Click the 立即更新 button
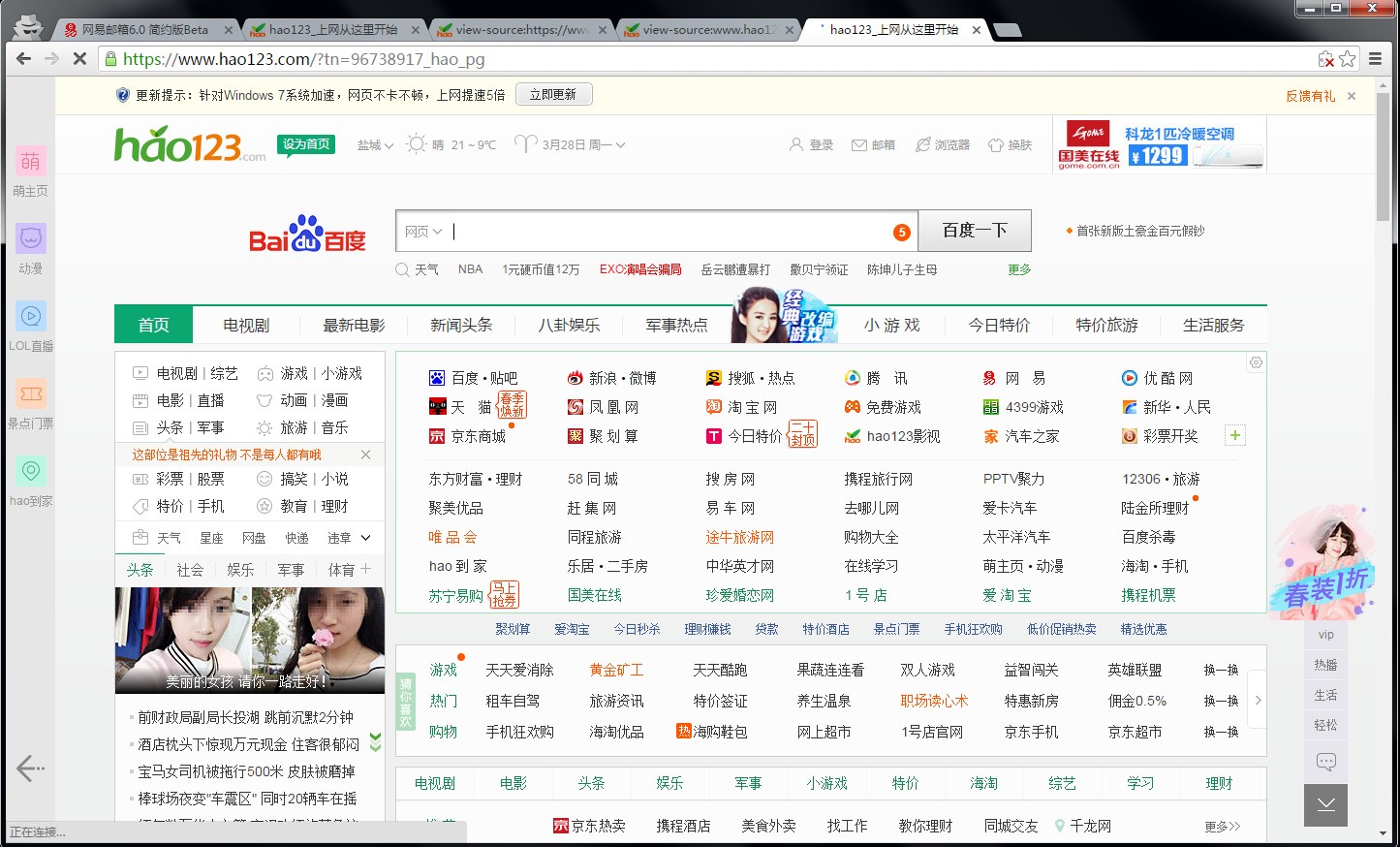 click(x=552, y=95)
